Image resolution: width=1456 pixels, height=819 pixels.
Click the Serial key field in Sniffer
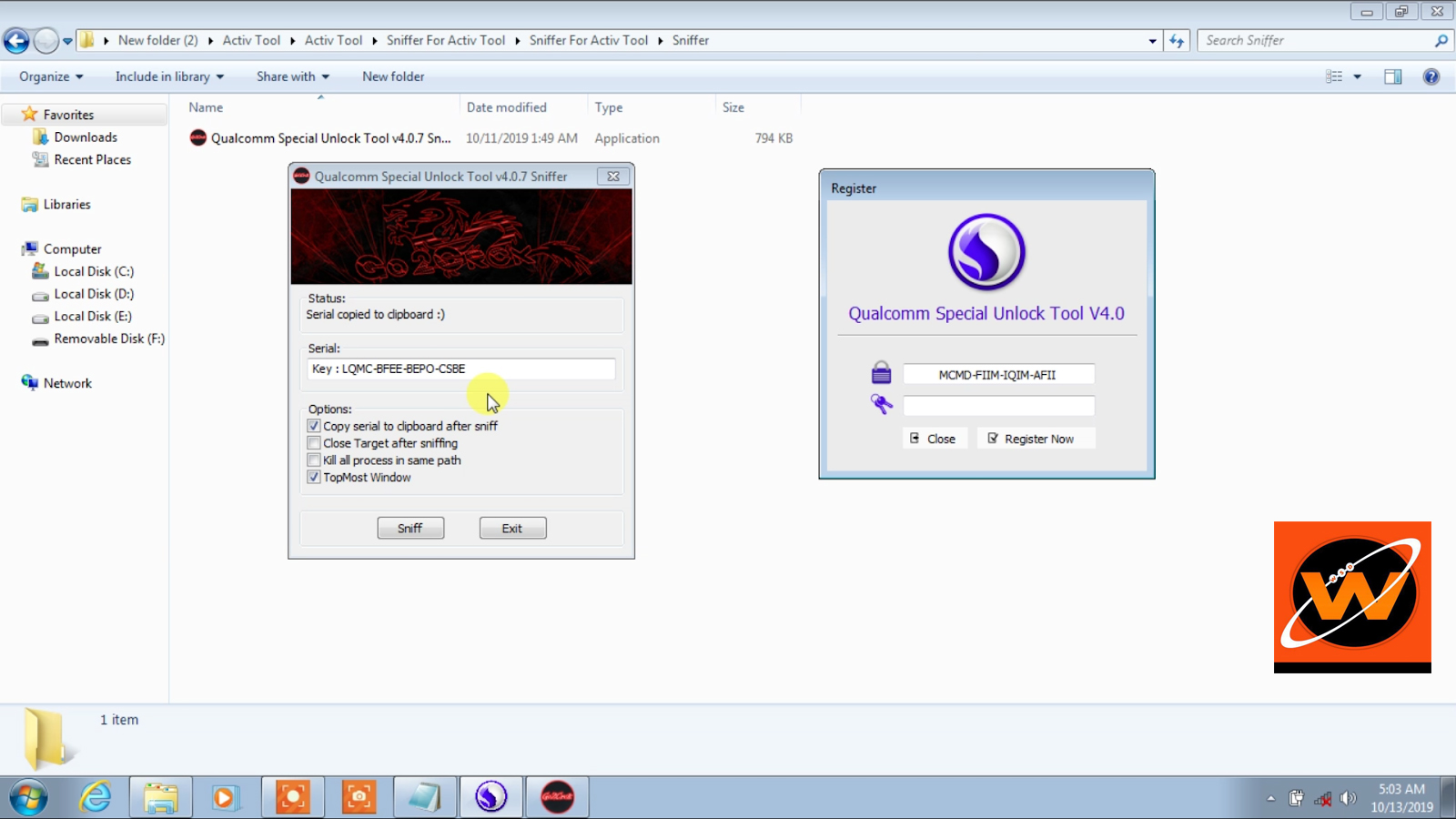click(x=461, y=369)
